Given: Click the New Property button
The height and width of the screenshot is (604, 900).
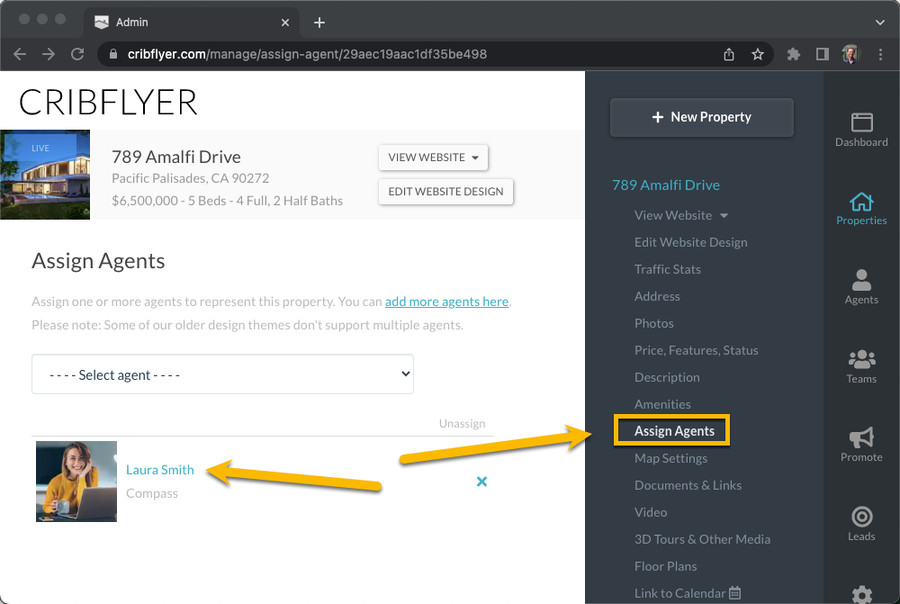Looking at the screenshot, I should click(701, 117).
